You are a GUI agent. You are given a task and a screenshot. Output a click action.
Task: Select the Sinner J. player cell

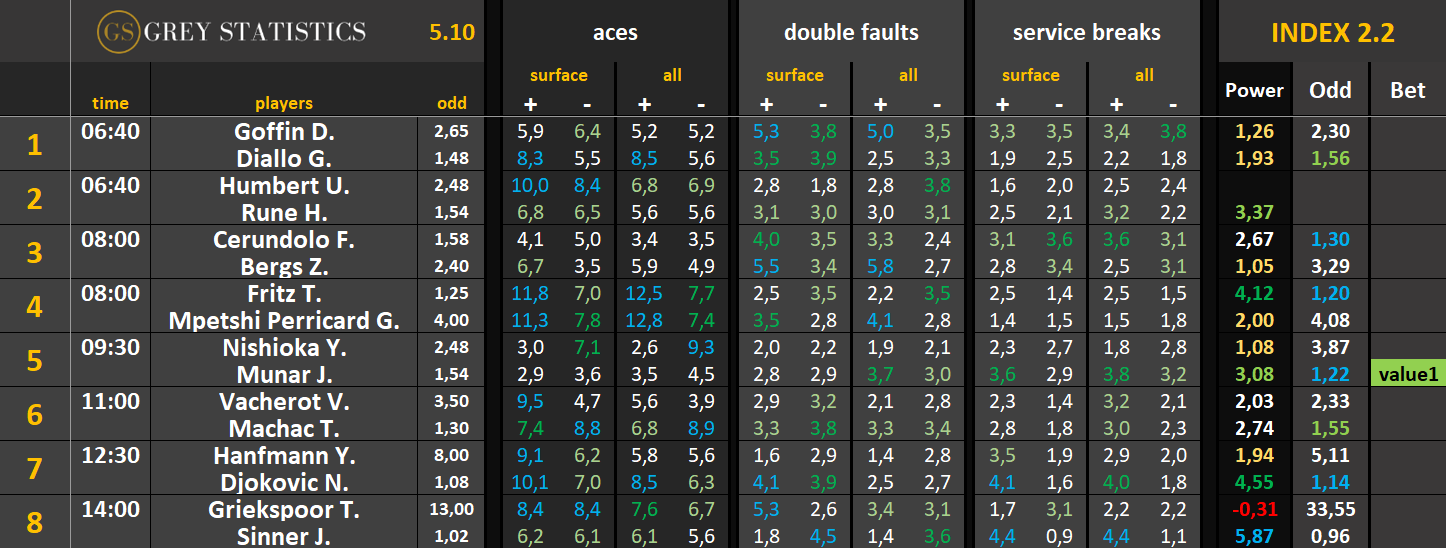coord(284,537)
